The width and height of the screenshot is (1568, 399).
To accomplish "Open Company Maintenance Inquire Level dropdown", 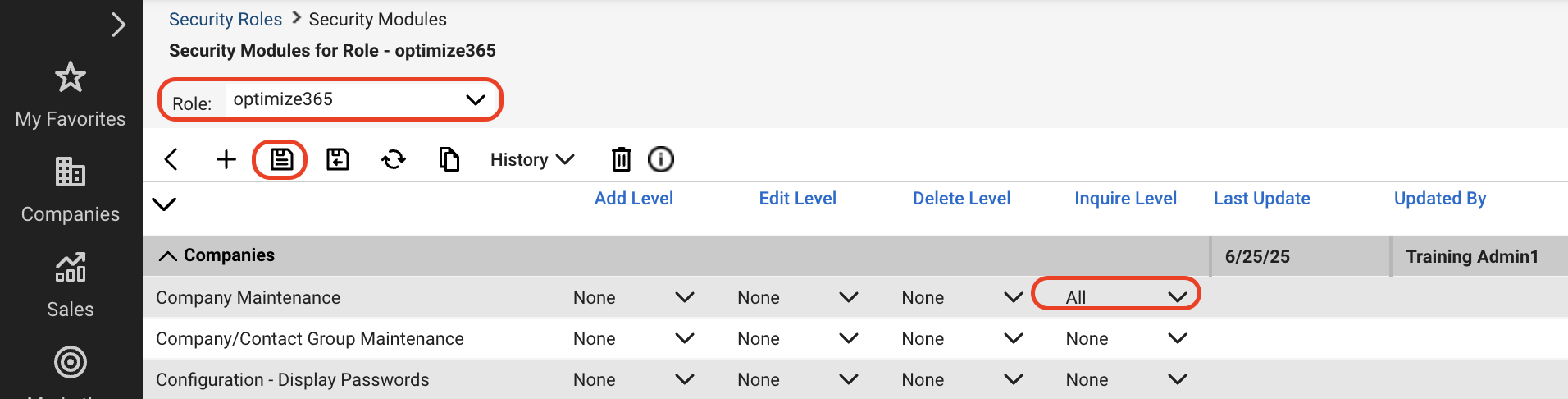I will (x=1125, y=297).
